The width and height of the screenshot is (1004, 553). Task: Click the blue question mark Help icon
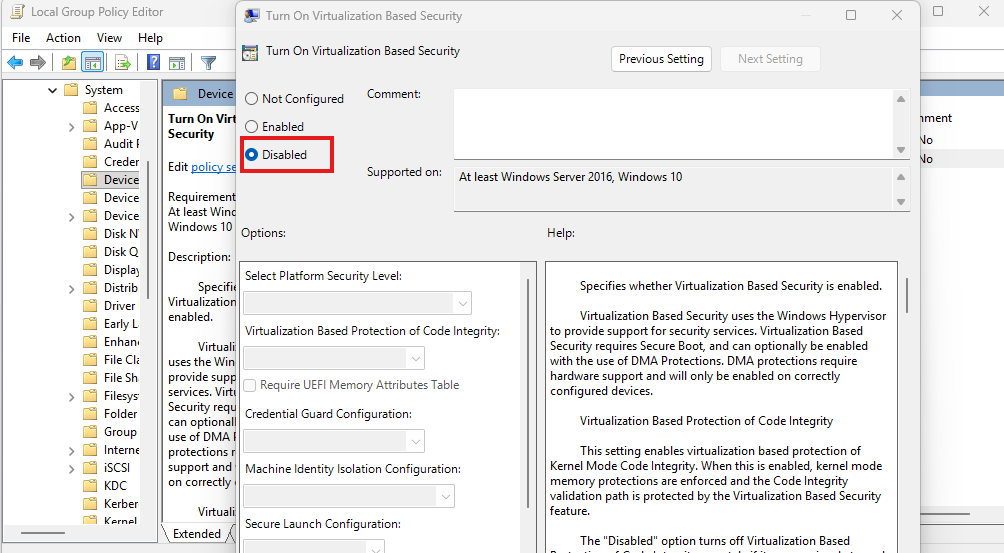[x=154, y=62]
